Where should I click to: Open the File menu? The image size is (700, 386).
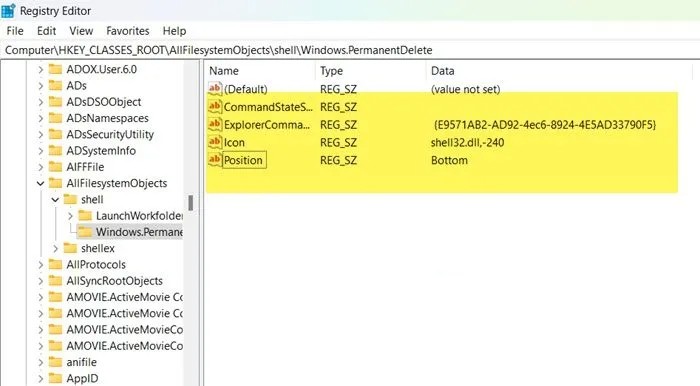click(x=15, y=31)
